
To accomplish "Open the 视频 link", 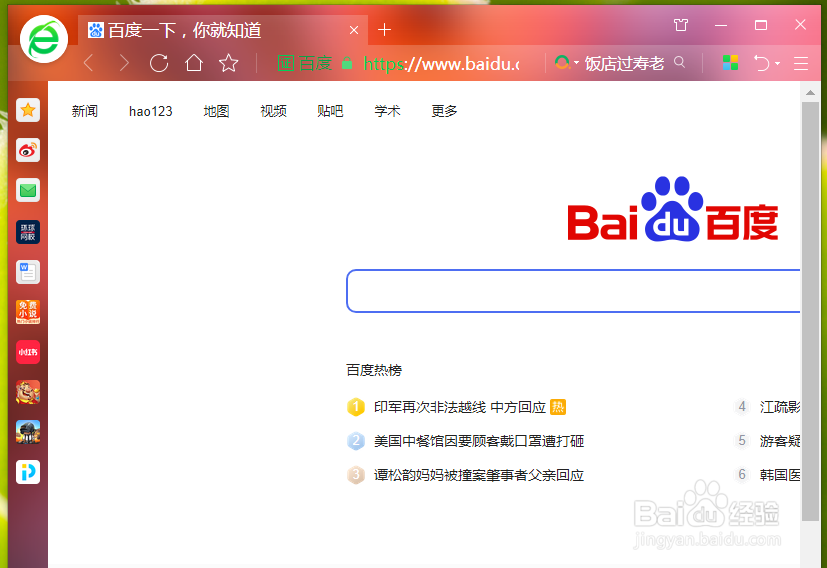I will pos(273,111).
